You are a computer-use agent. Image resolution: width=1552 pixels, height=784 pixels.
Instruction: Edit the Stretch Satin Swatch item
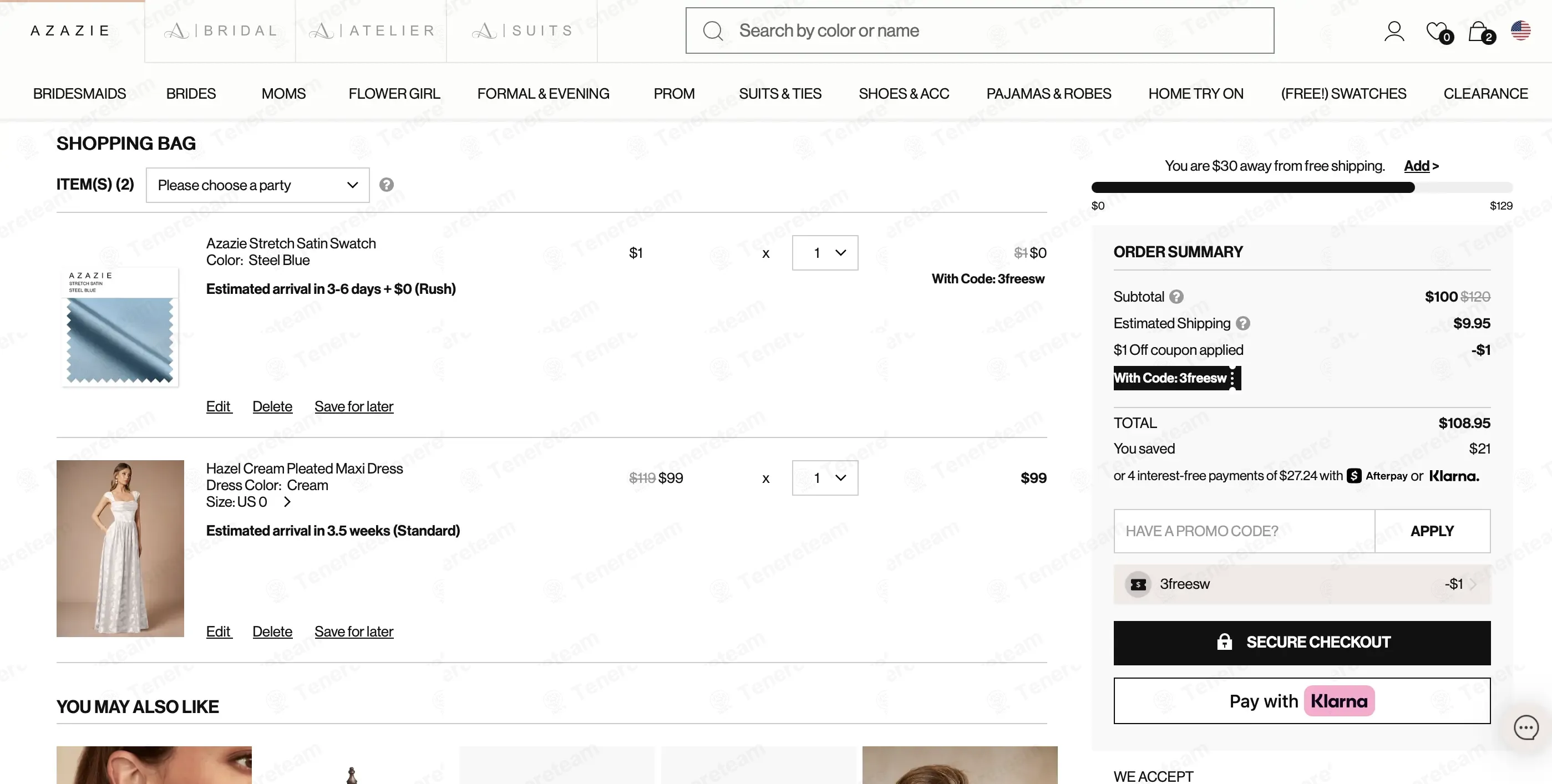[x=219, y=406]
